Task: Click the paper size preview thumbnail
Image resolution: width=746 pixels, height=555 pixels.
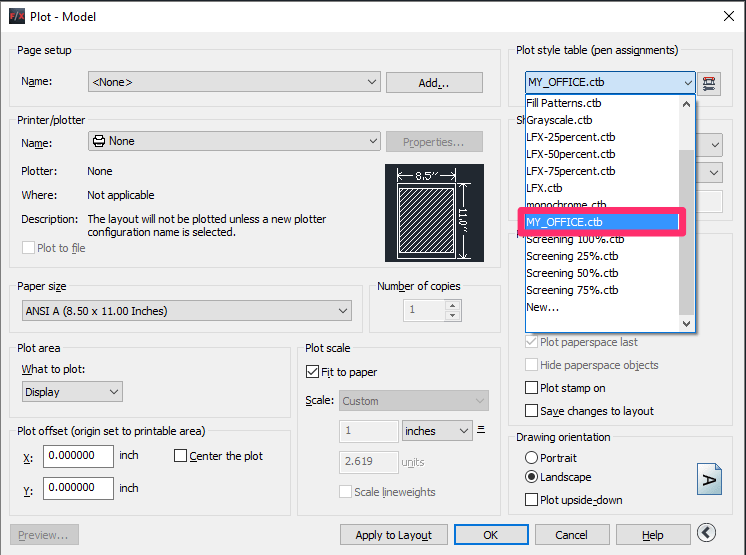Action: coord(434,213)
